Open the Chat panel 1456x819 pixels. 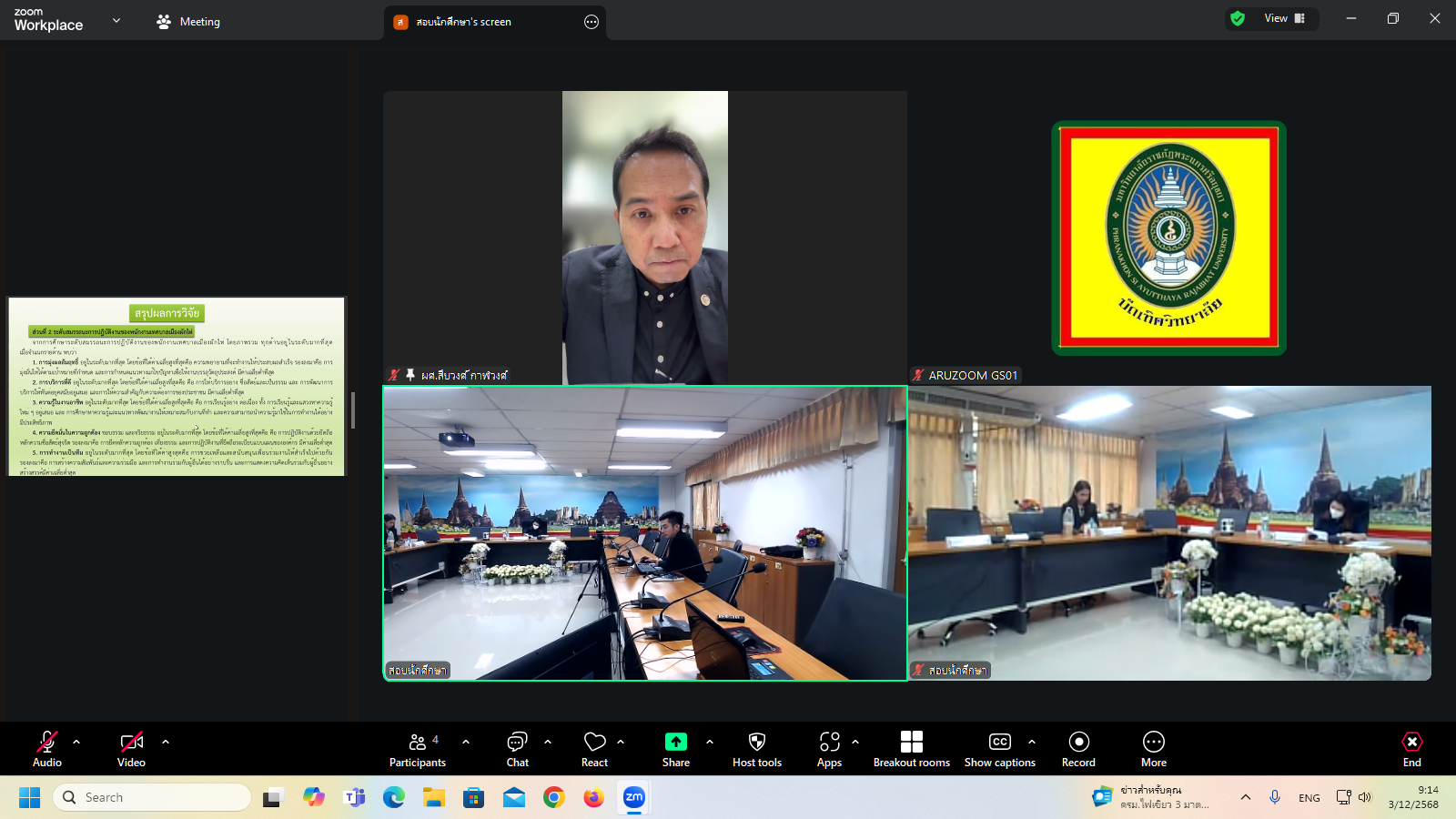517,749
